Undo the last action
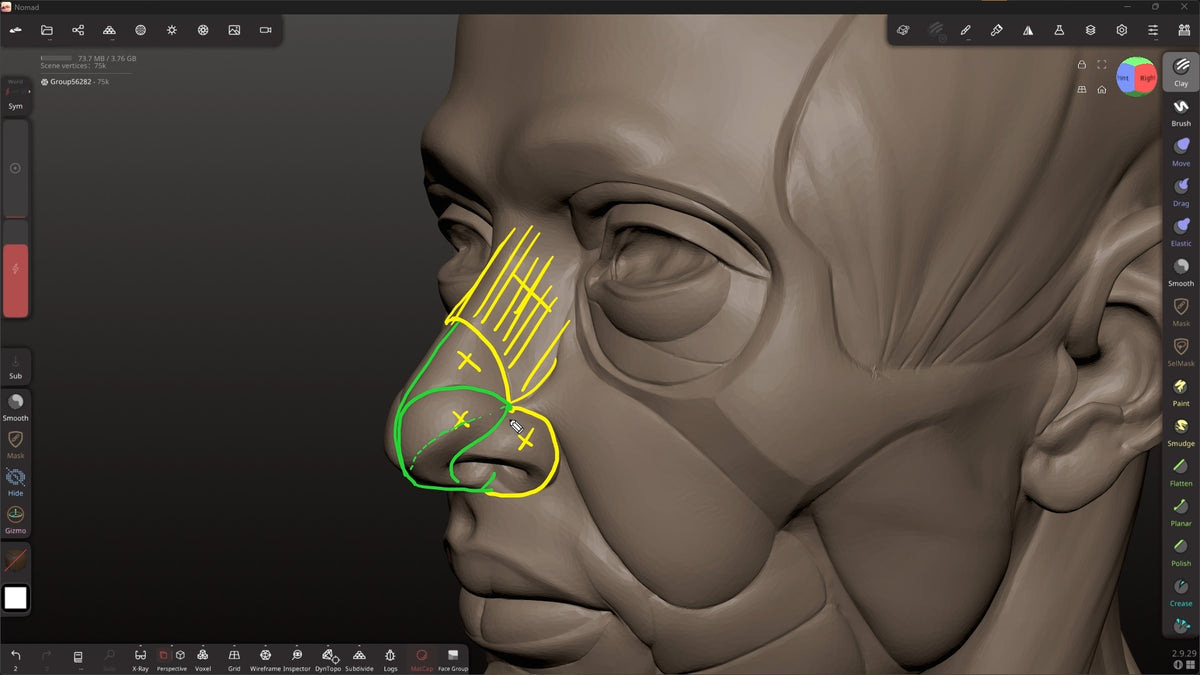This screenshot has width=1200, height=675. pos(15,658)
